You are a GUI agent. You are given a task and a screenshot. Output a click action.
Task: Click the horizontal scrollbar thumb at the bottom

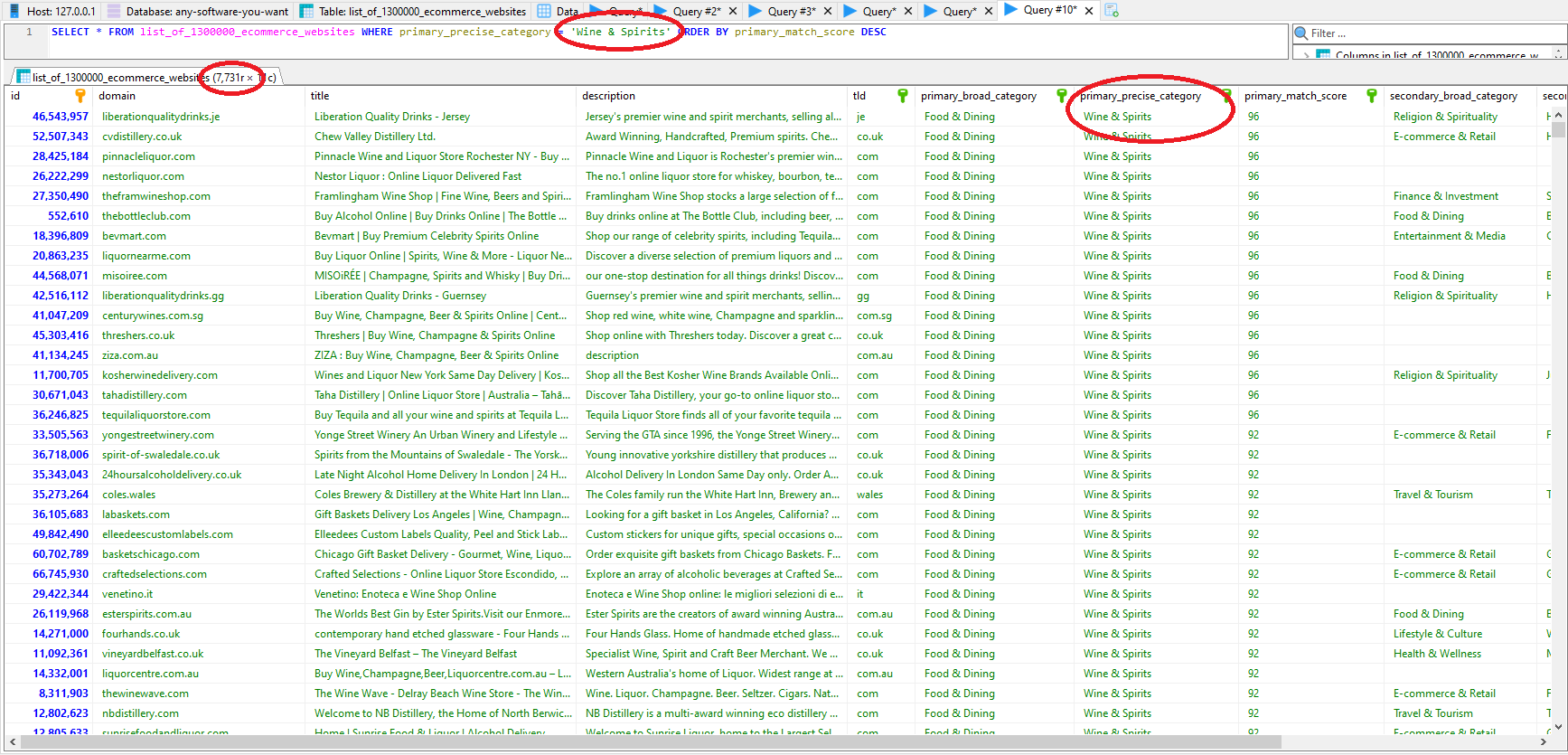pos(651,742)
